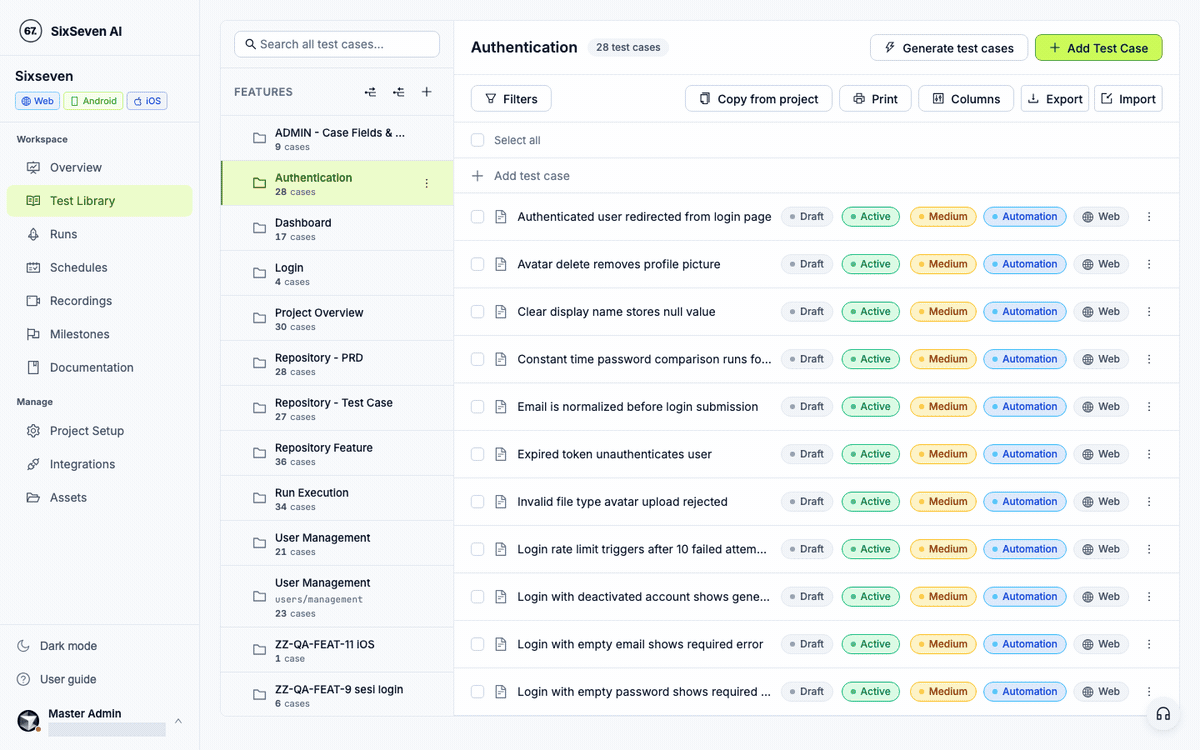Click the folder icon for the Dashboard feature
The image size is (1200, 750).
(x=259, y=228)
